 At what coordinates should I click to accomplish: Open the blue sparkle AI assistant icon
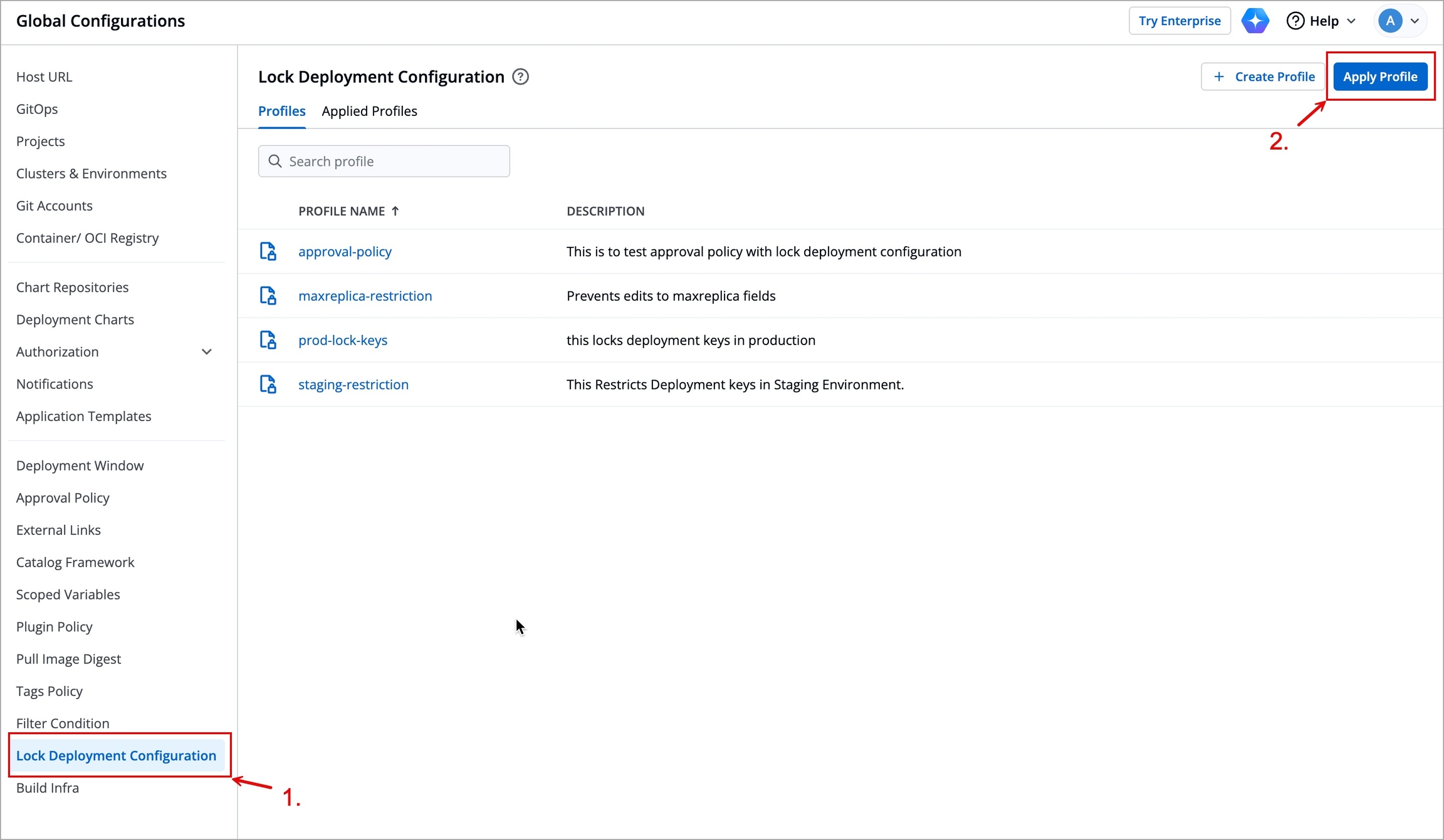[1255, 21]
